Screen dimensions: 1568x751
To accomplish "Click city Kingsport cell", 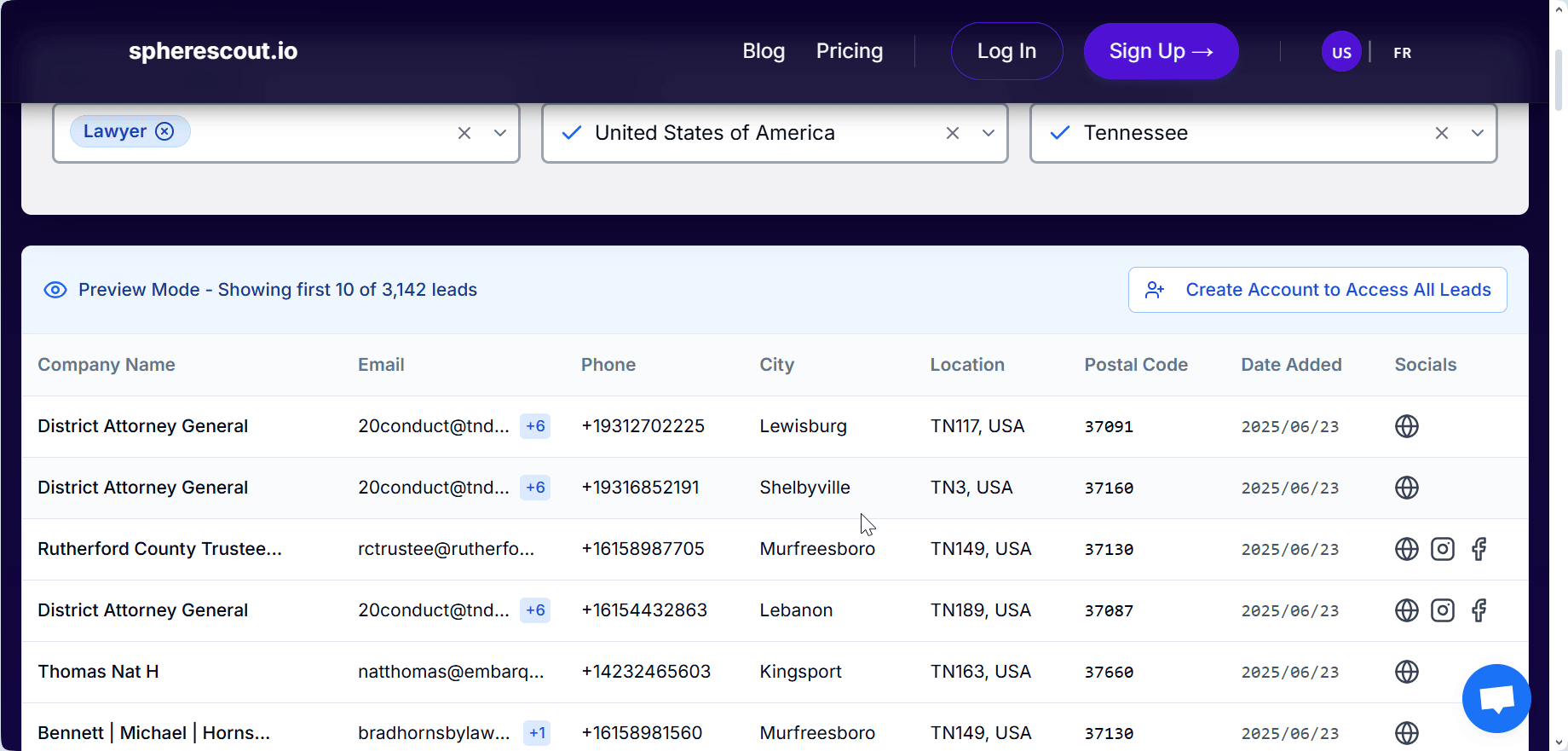I will tap(800, 672).
